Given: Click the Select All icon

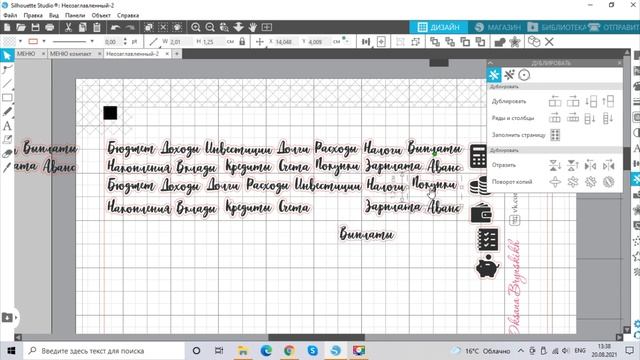Looking at the screenshot, I should coord(149,27).
